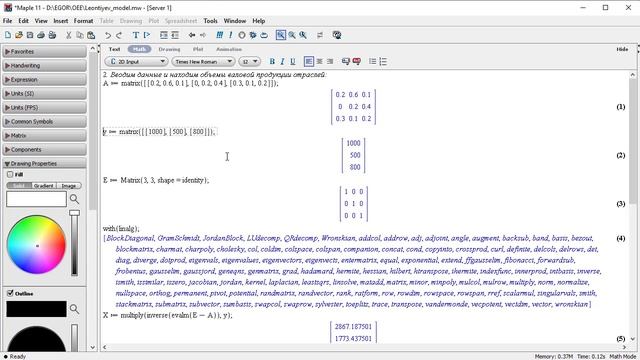The height and width of the screenshot is (360, 640).
Task: Expand the Common Symbols palette
Action: point(44,122)
